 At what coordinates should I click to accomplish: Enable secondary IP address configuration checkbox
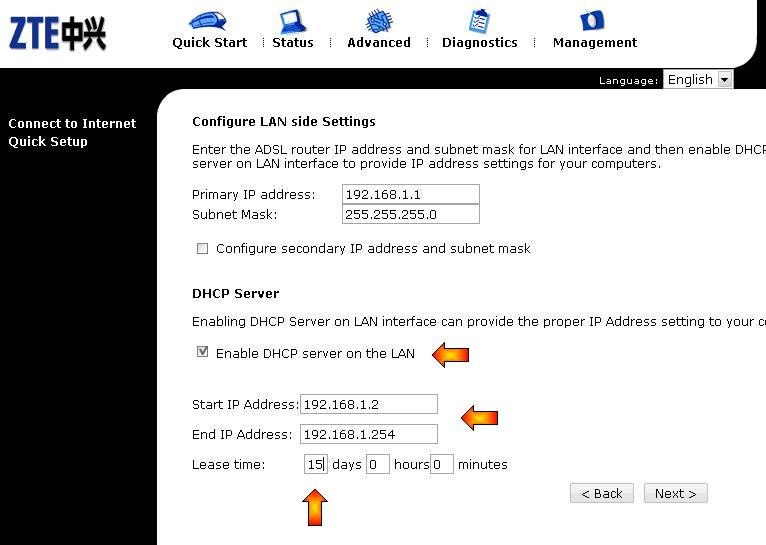point(202,249)
